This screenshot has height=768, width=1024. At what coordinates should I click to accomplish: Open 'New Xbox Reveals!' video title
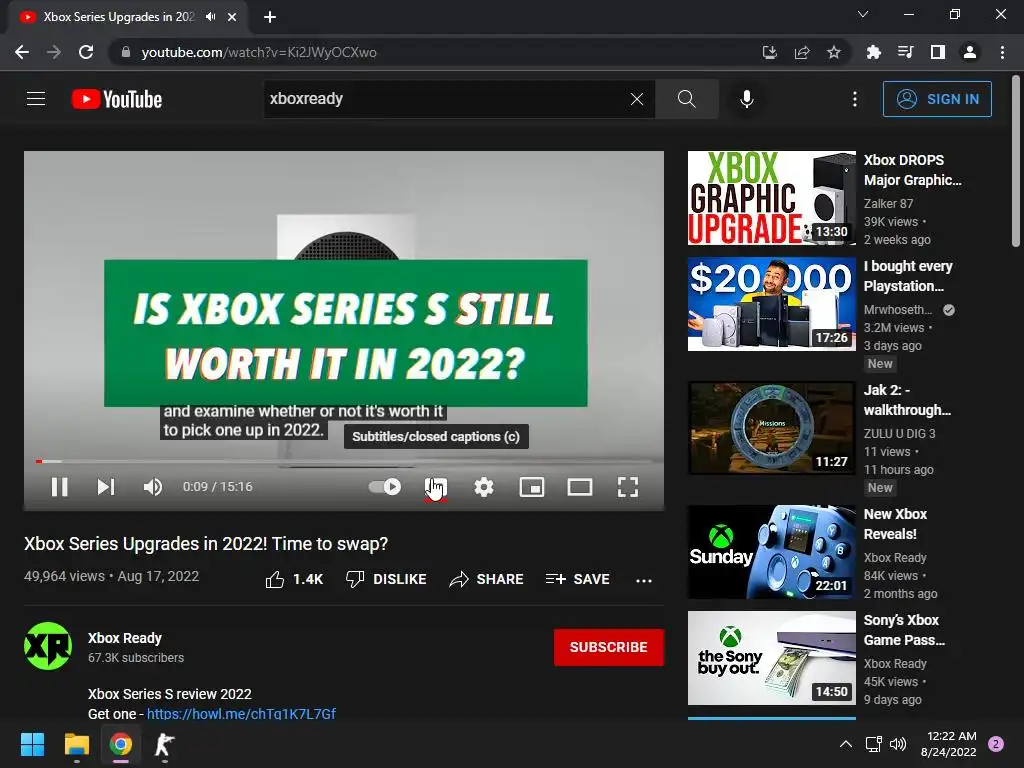(895, 524)
